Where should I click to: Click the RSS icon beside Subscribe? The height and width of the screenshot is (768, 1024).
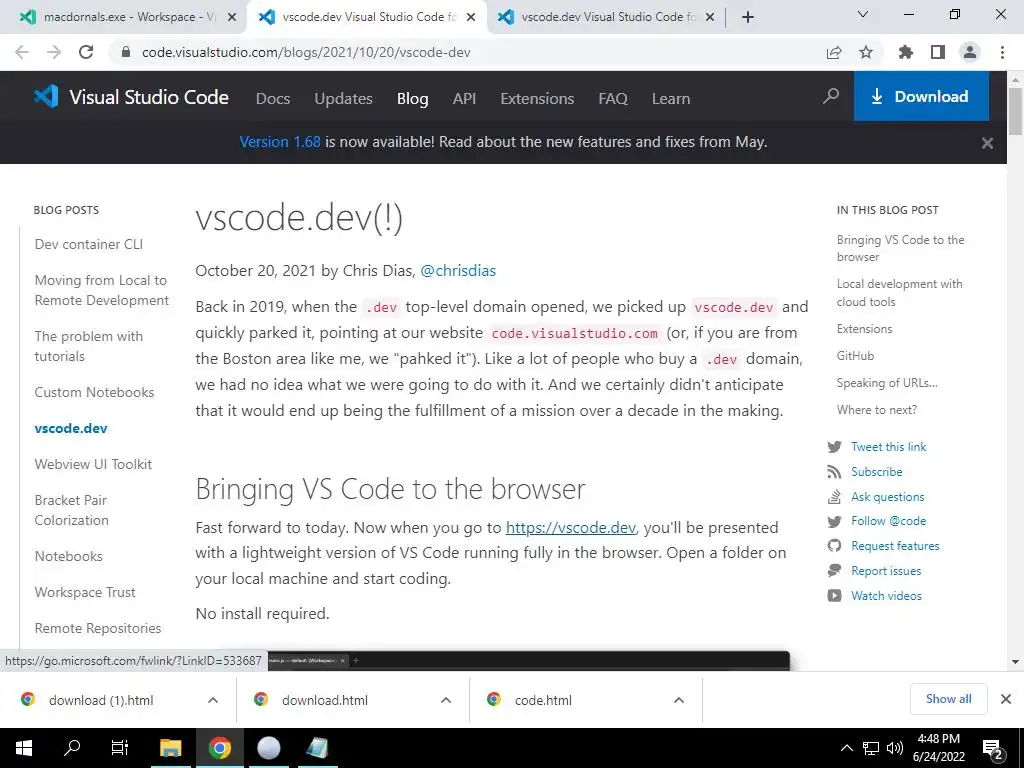pos(834,472)
